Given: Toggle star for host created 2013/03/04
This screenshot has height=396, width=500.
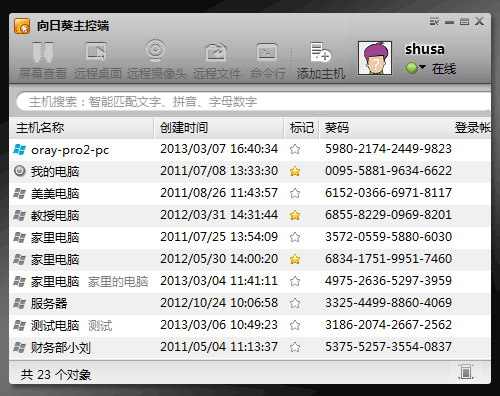Looking at the screenshot, I should click(295, 281).
